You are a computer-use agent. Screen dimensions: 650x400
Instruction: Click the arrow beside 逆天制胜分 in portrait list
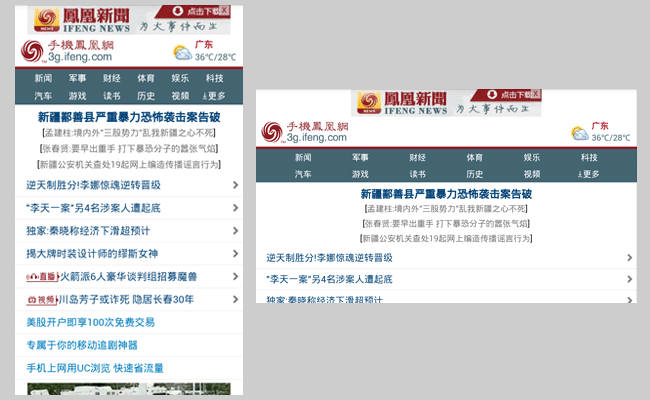235,185
